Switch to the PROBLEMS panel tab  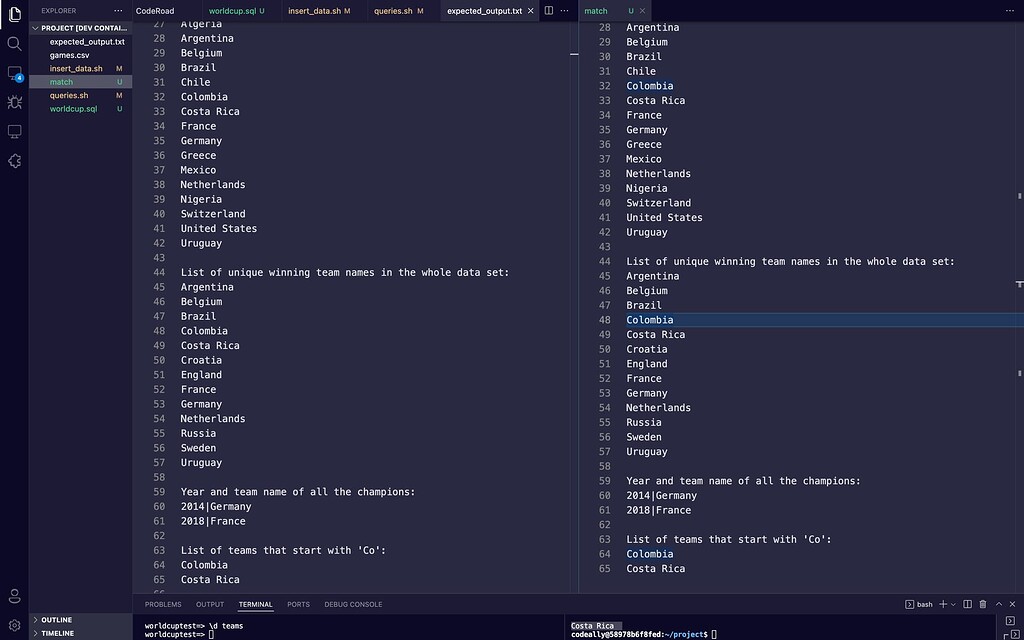click(163, 604)
